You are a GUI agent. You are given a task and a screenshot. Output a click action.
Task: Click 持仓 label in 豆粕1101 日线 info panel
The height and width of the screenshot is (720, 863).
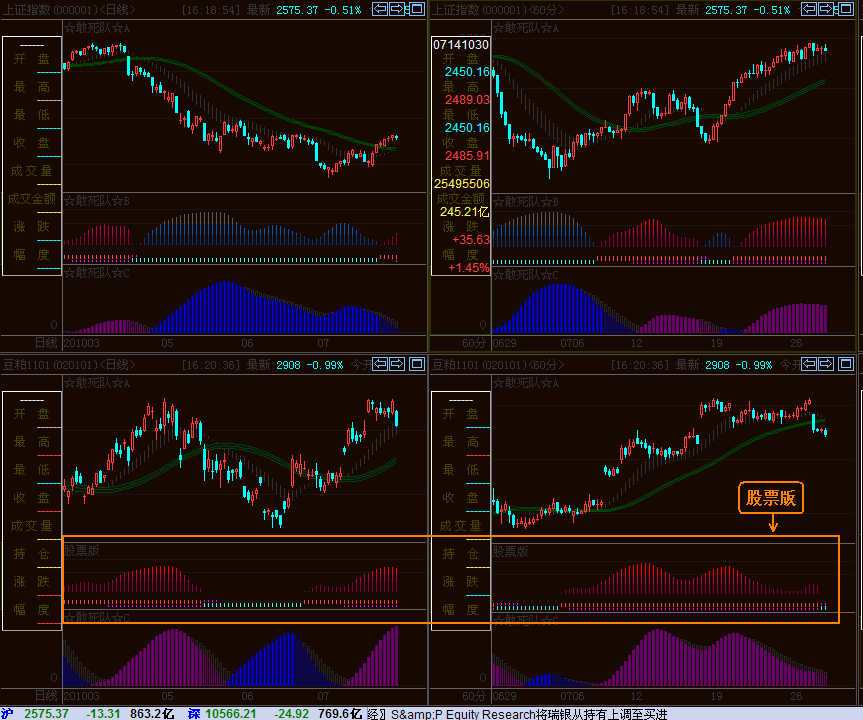click(31, 554)
